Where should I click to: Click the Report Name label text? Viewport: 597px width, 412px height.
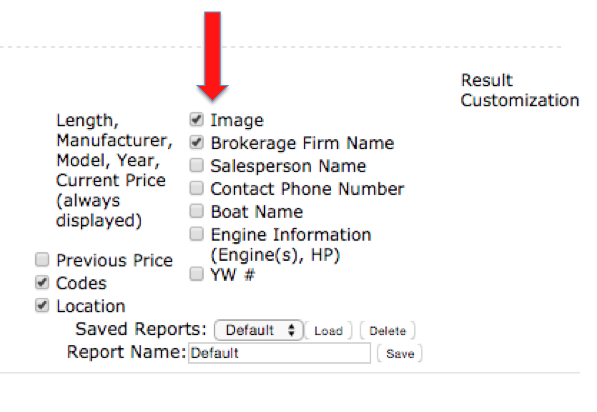pos(126,352)
